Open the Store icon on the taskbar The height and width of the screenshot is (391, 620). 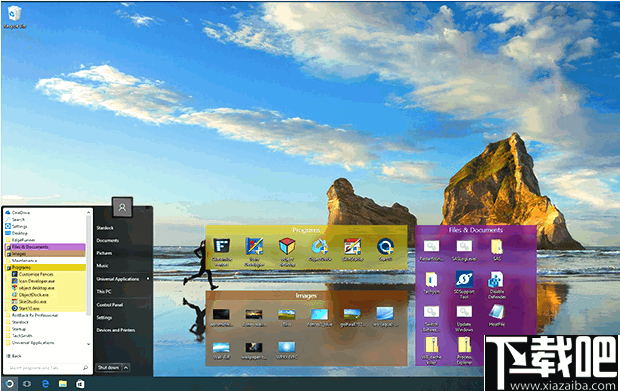pos(80,383)
